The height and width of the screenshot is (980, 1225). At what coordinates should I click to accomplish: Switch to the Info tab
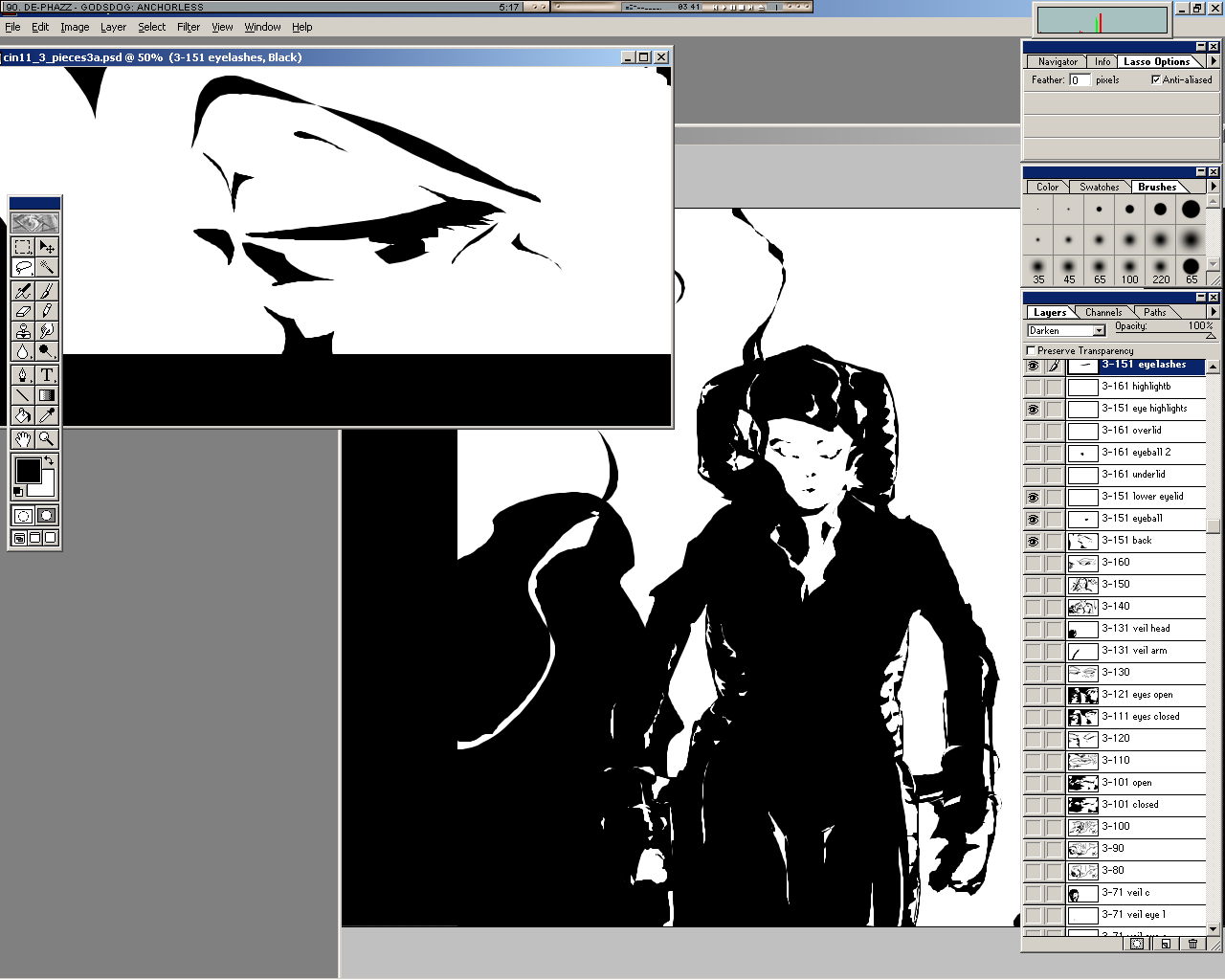click(x=1102, y=61)
